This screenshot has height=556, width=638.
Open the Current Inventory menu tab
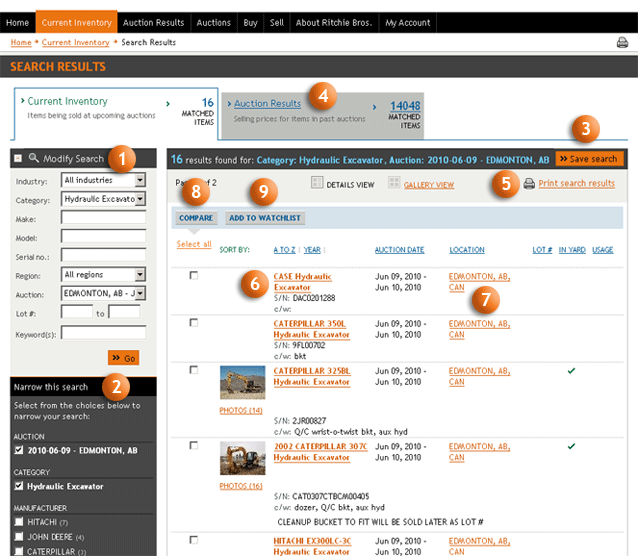[76, 22]
